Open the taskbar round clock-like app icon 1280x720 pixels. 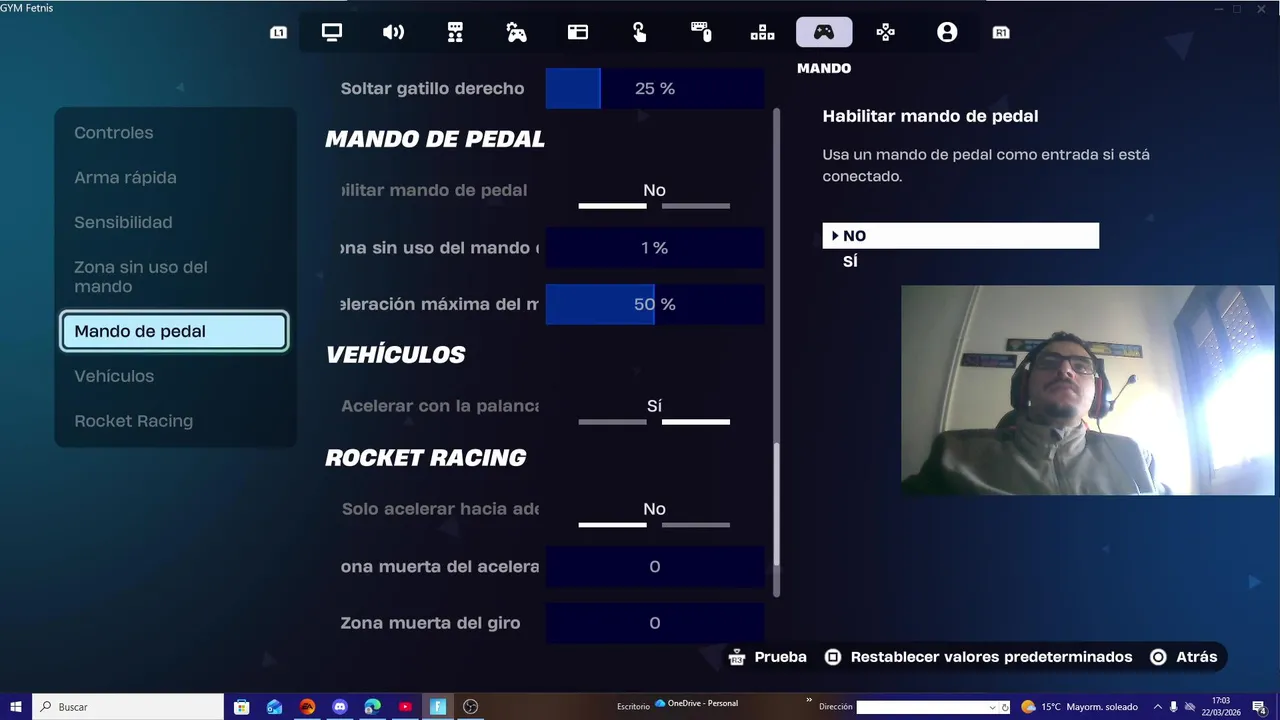[471, 706]
